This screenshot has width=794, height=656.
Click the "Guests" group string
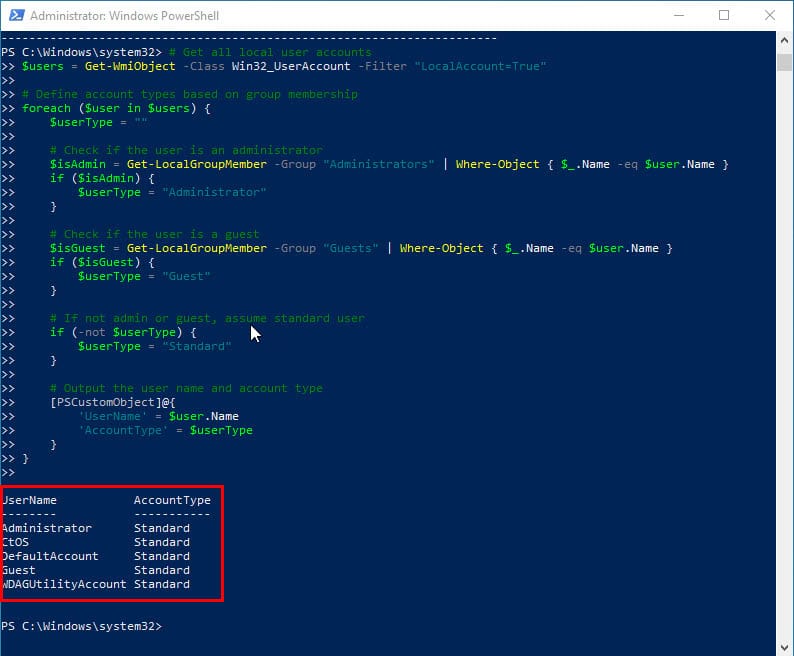pos(351,248)
